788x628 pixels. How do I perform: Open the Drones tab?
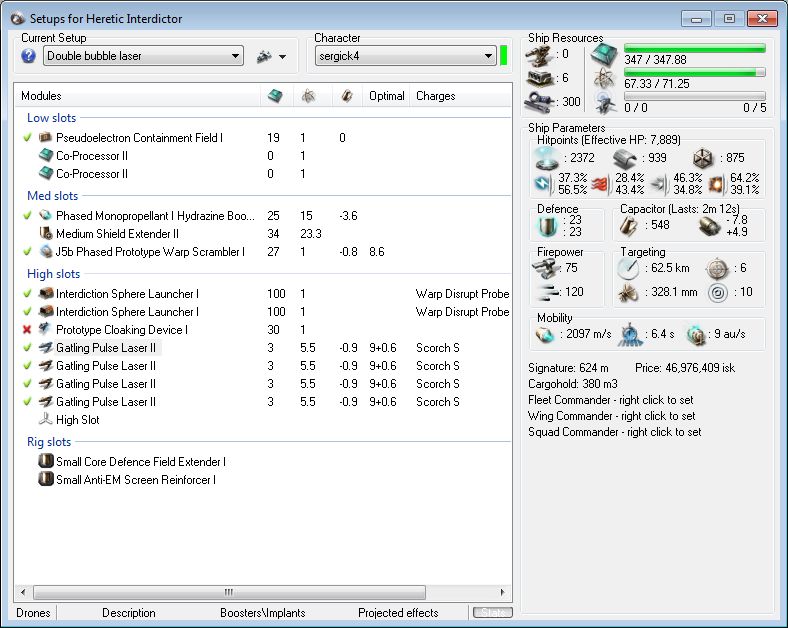click(x=33, y=613)
